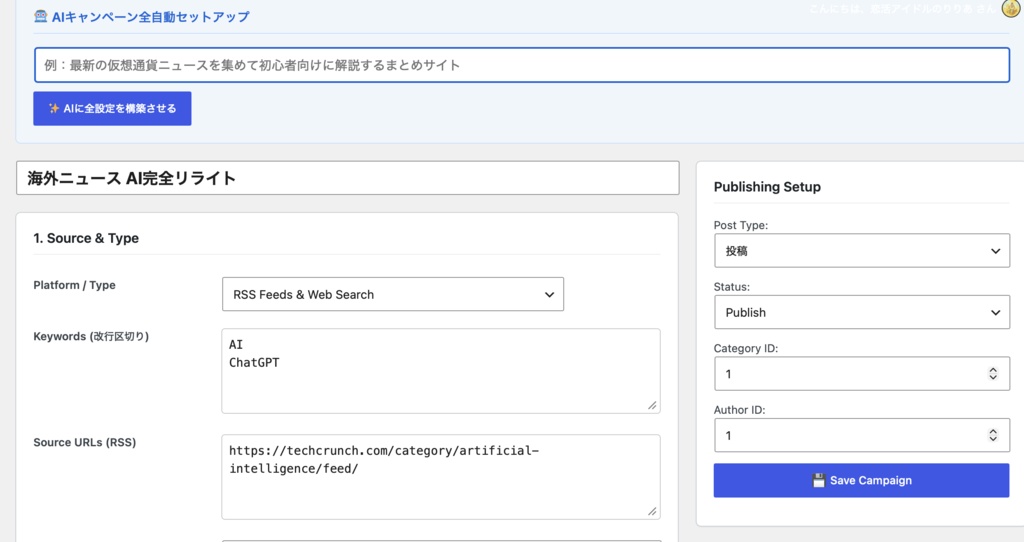Click the Category ID number field
1024x542 pixels.
[861, 374]
